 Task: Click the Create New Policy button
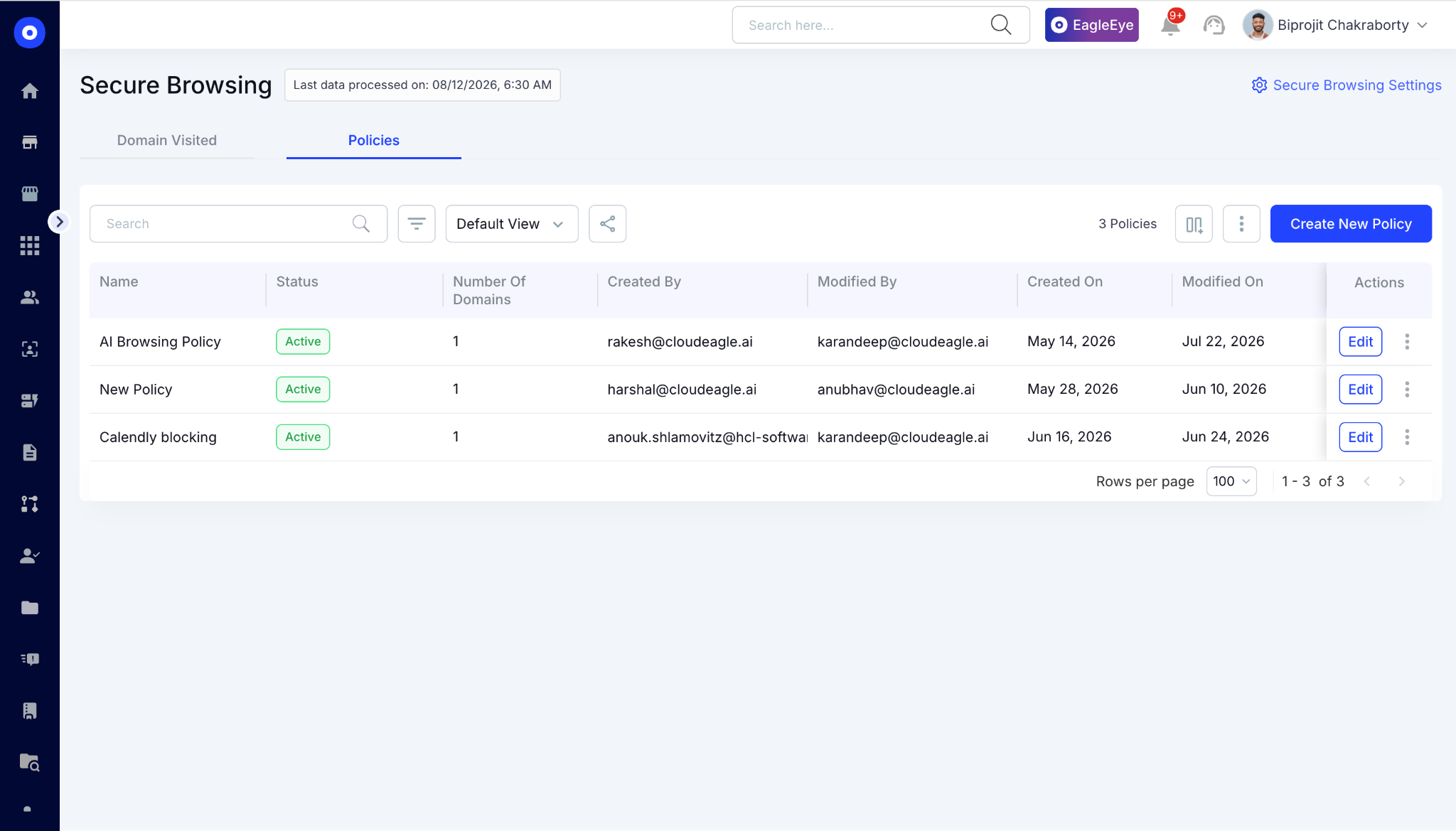pos(1351,224)
